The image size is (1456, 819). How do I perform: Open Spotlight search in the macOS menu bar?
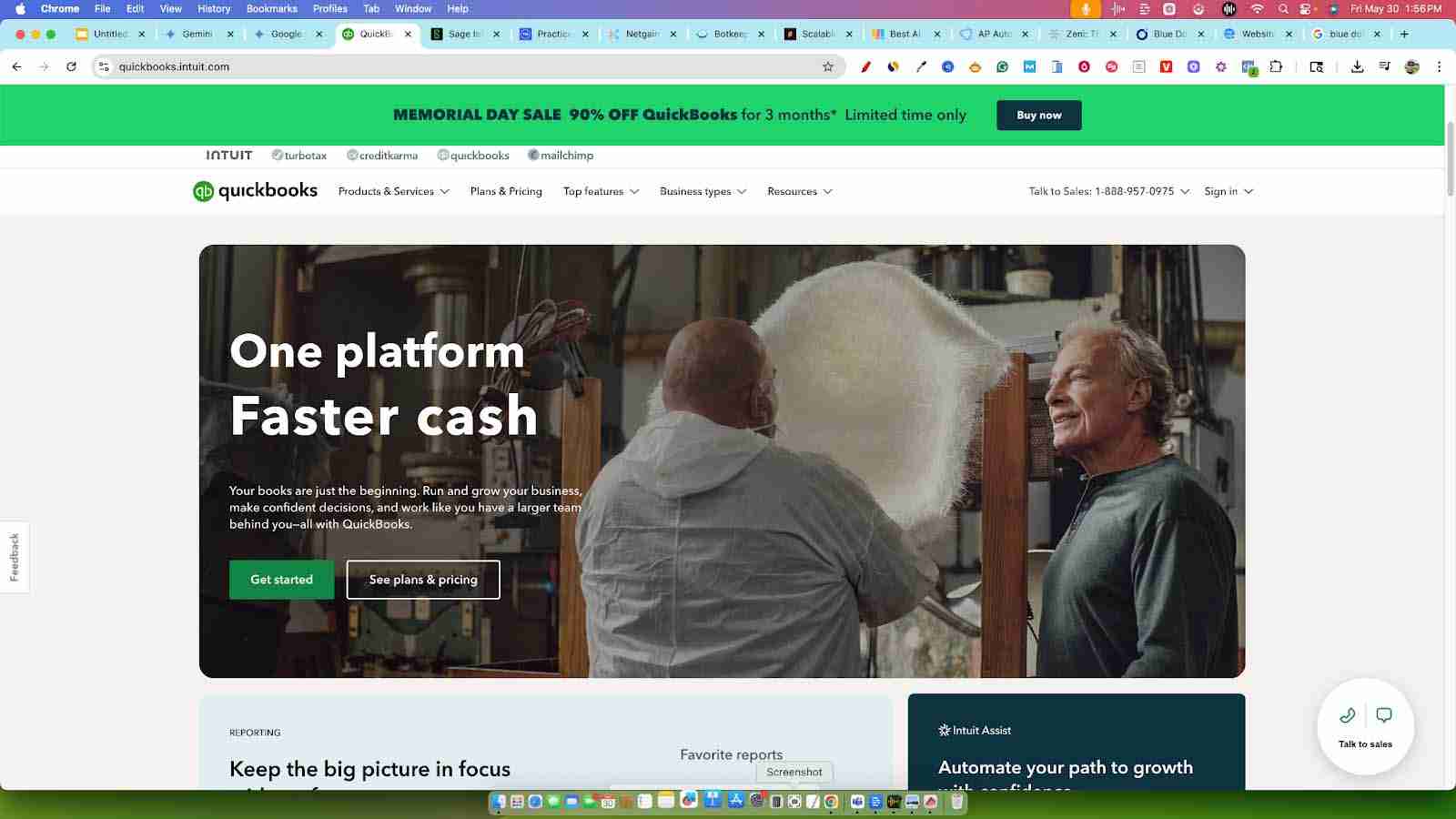[1283, 8]
